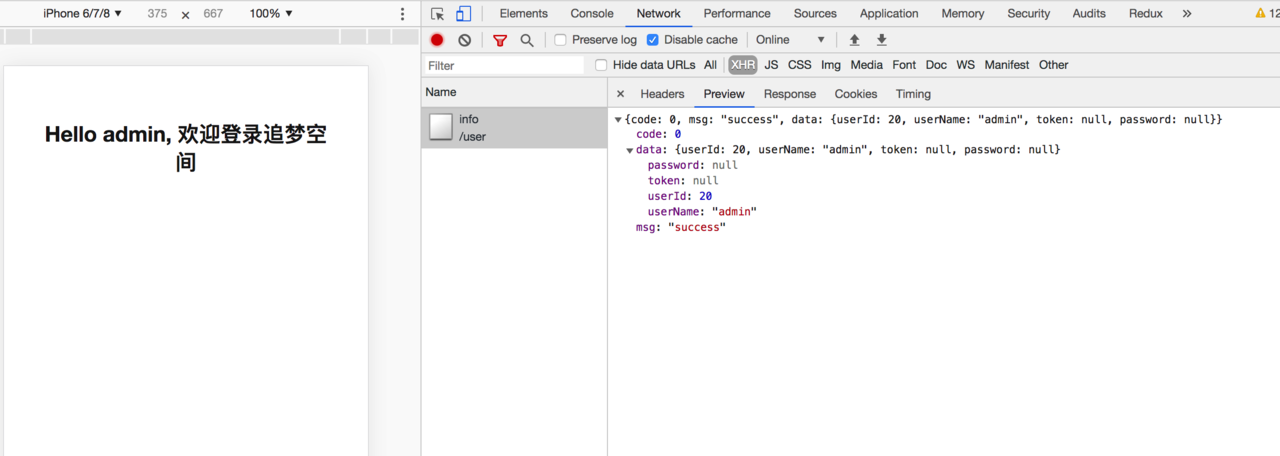1280x456 pixels.
Task: Click the userName "admin" value line
Action: [702, 212]
